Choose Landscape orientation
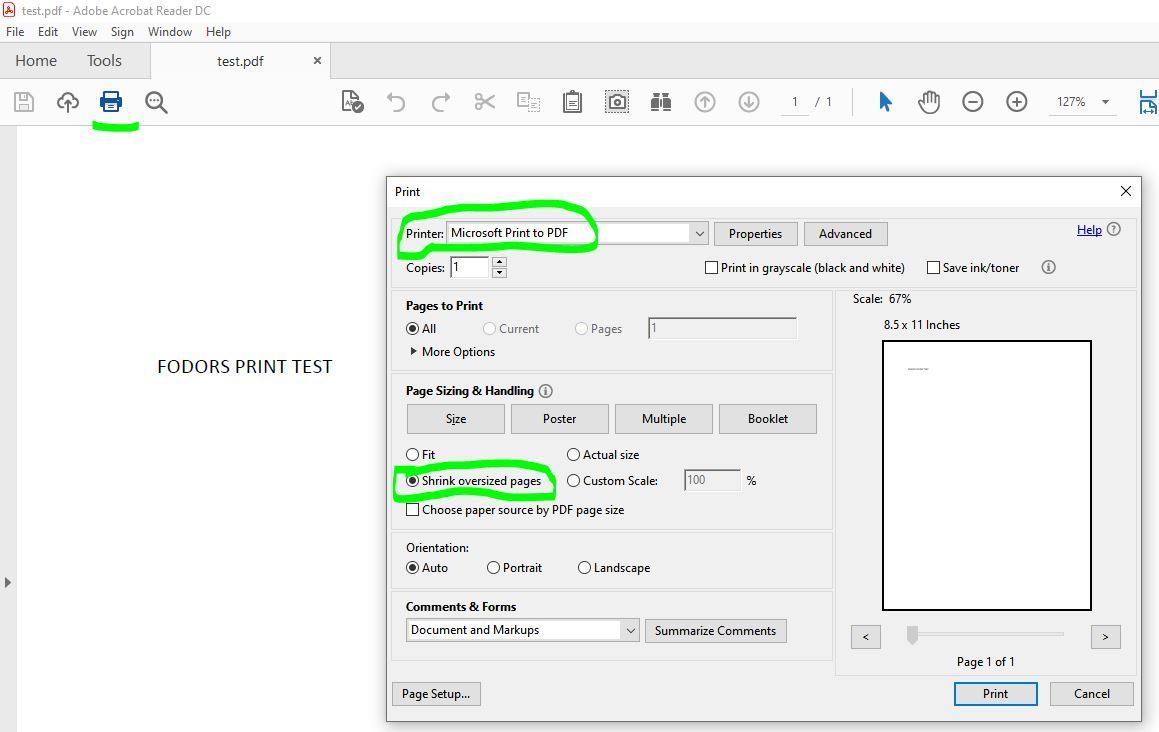Screen dimensions: 1159x732 (x=585, y=567)
